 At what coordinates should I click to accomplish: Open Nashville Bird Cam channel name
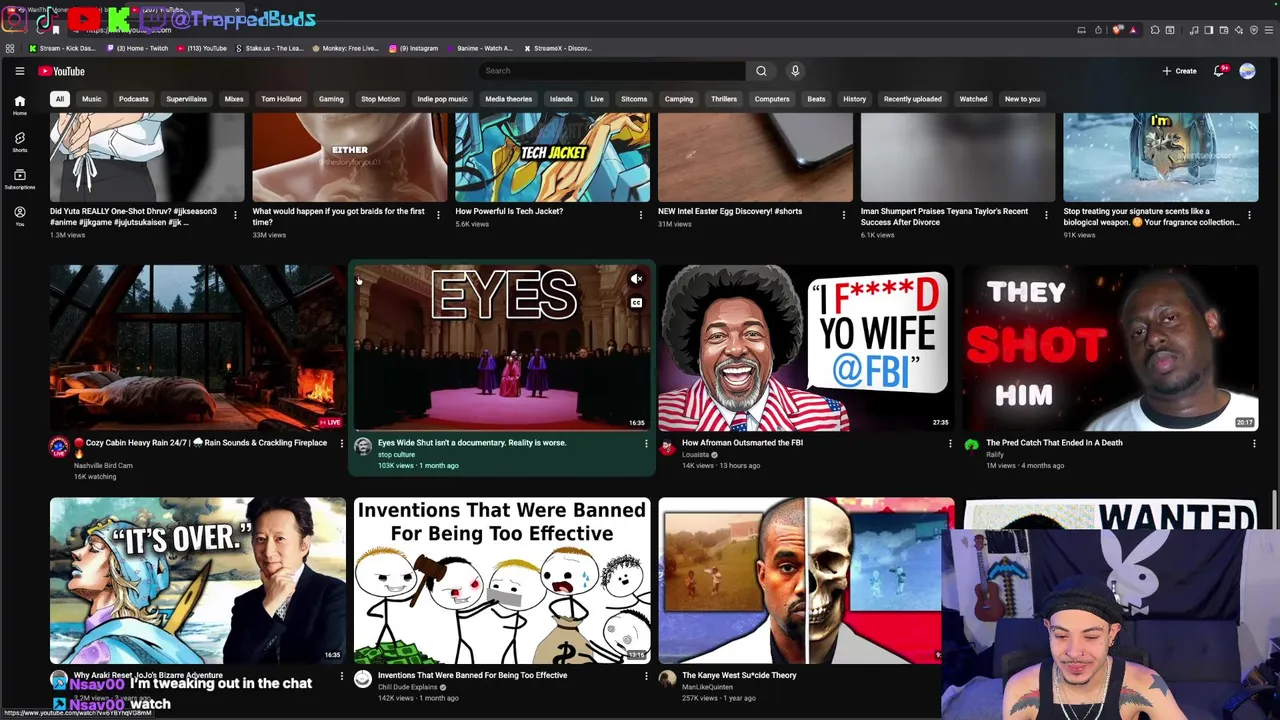coord(103,465)
